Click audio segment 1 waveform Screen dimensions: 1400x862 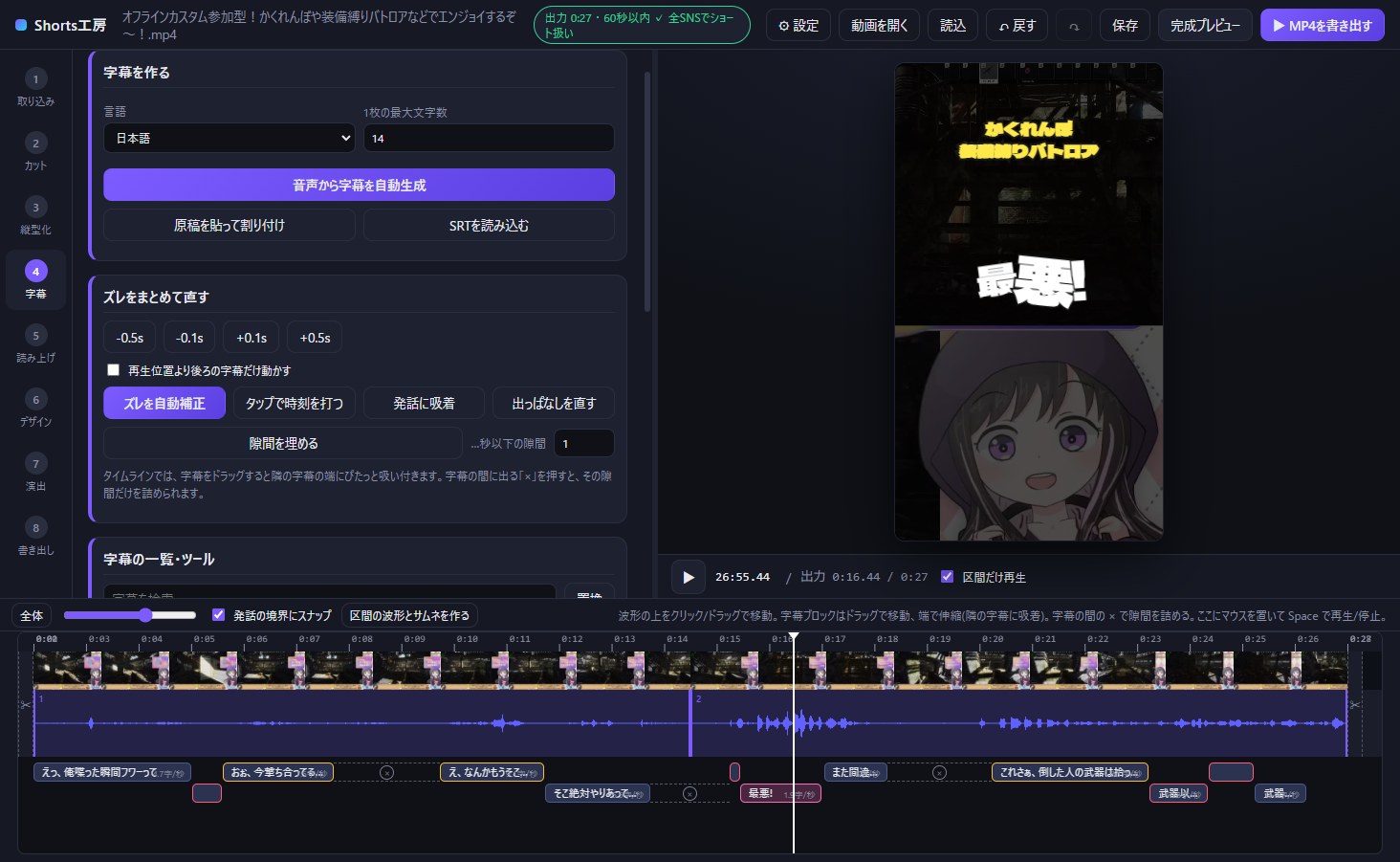tap(361, 723)
